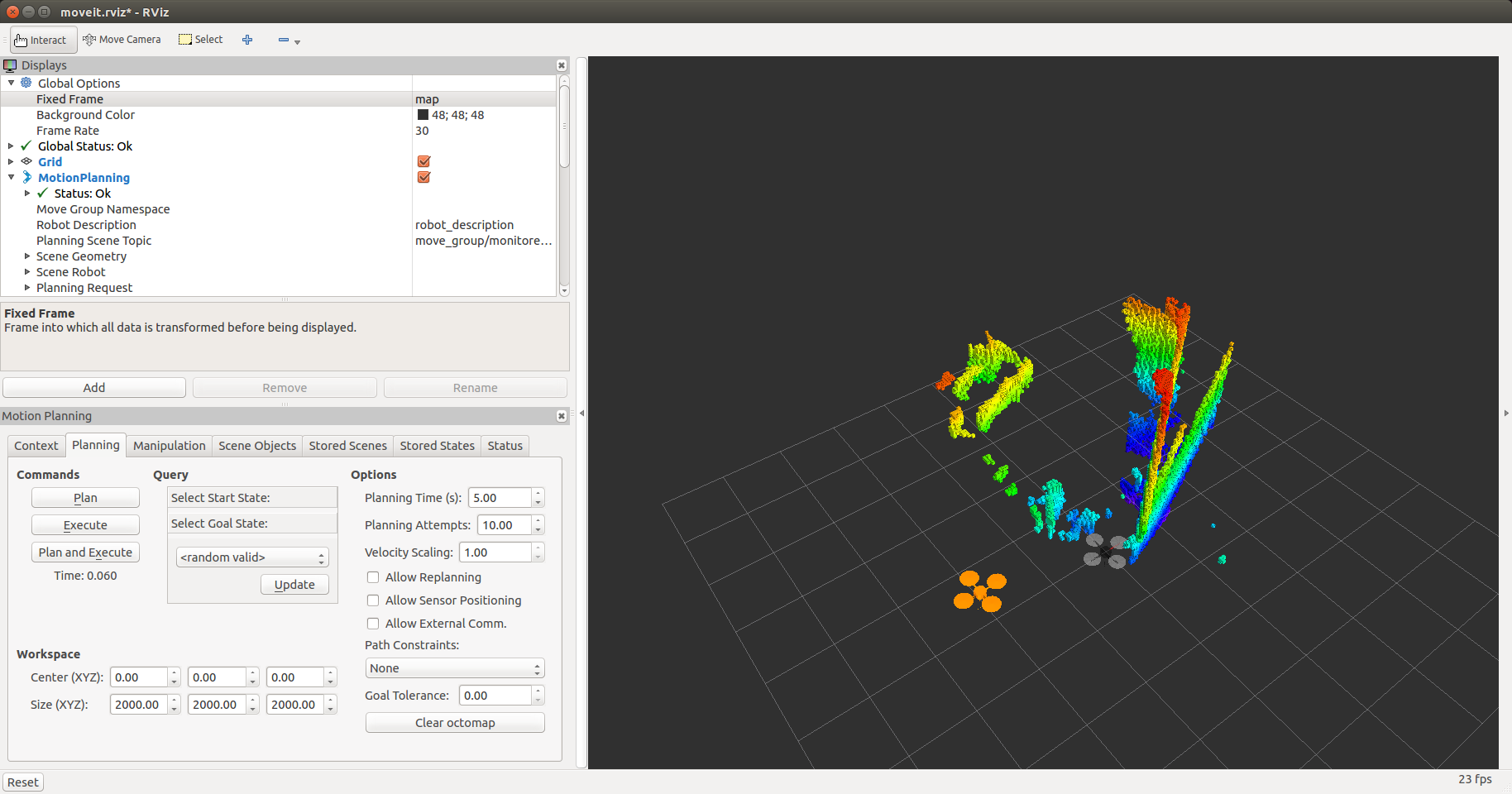The width and height of the screenshot is (1512, 794).
Task: Click the MotionPlanning display icon
Action: [x=26, y=177]
